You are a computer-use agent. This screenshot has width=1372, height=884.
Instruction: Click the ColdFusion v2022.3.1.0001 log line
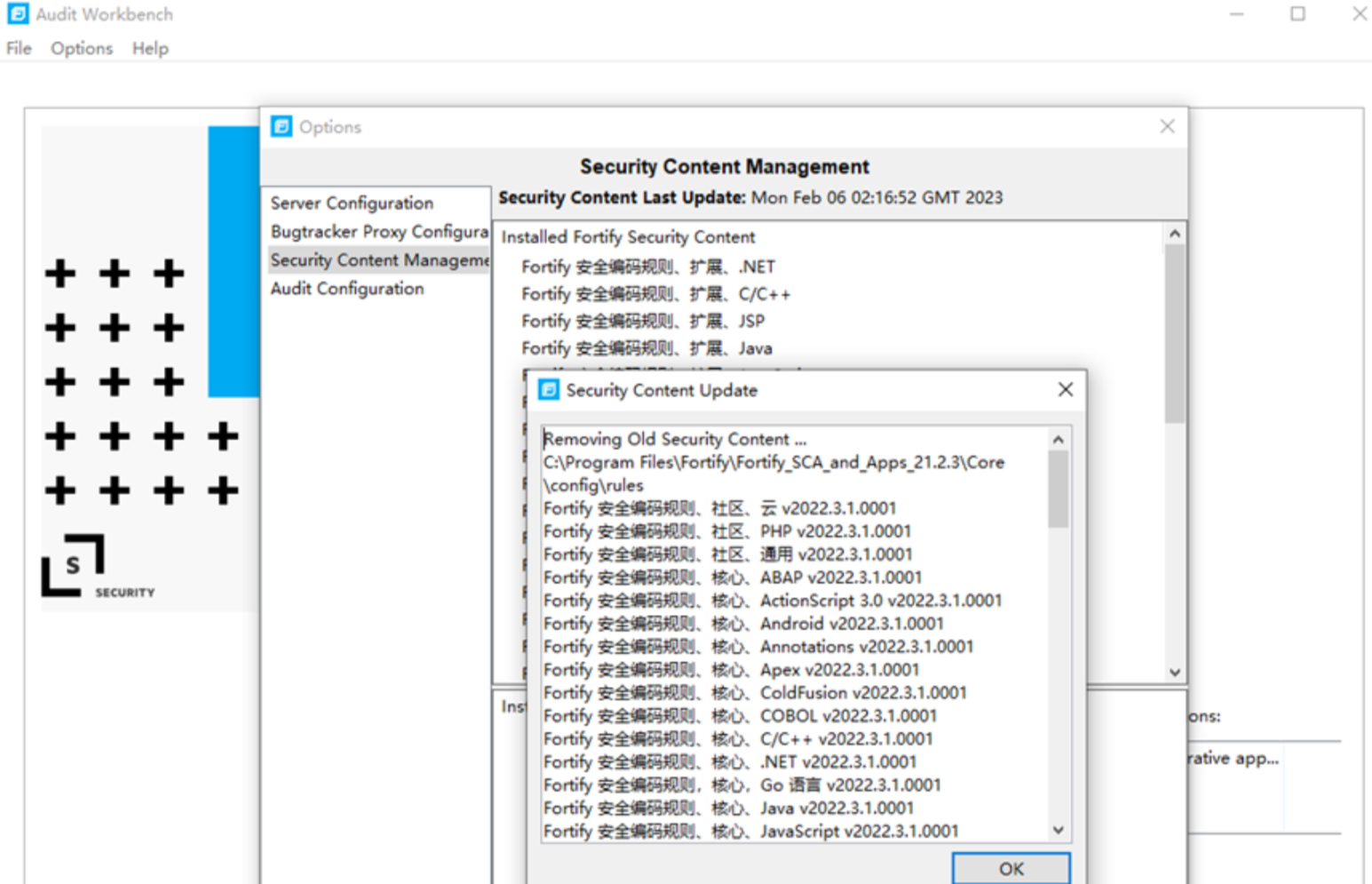[755, 693]
